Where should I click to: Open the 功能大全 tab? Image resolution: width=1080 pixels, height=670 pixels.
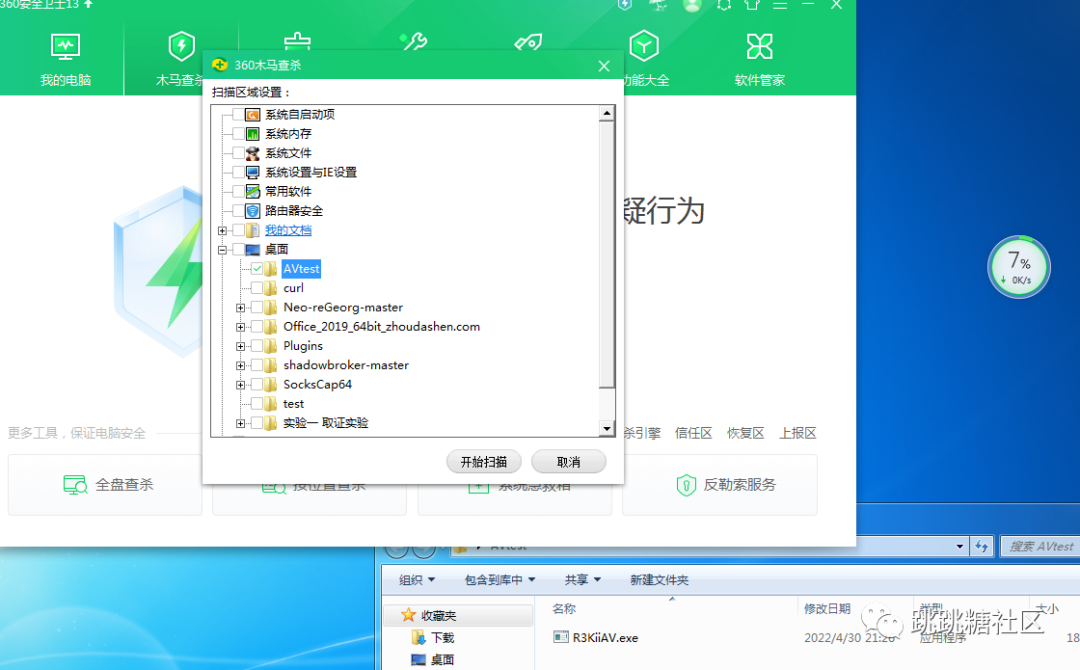[645, 61]
